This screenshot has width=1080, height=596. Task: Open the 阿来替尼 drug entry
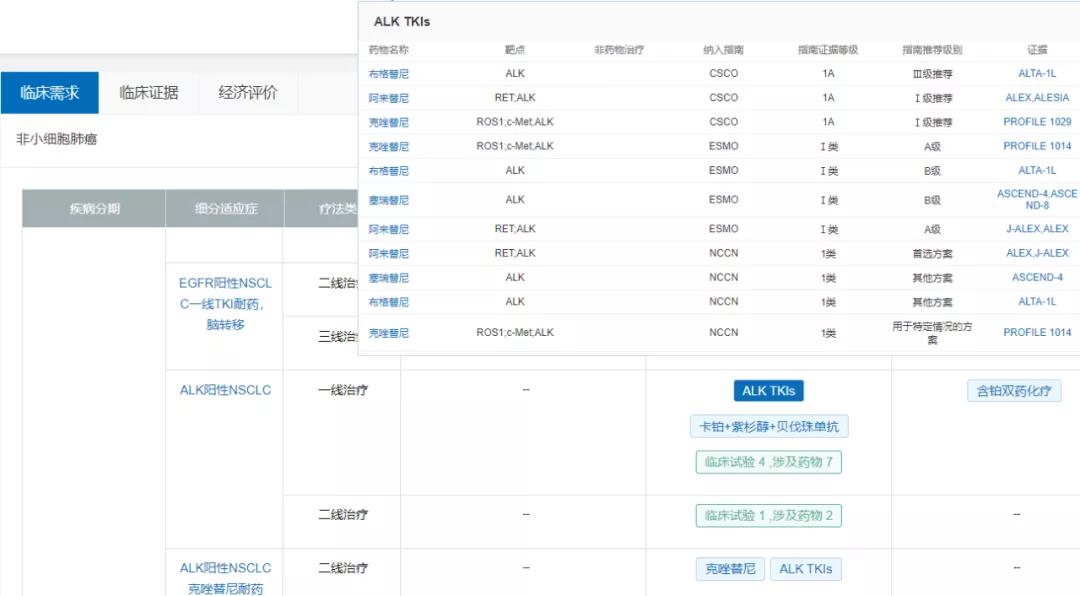389,97
